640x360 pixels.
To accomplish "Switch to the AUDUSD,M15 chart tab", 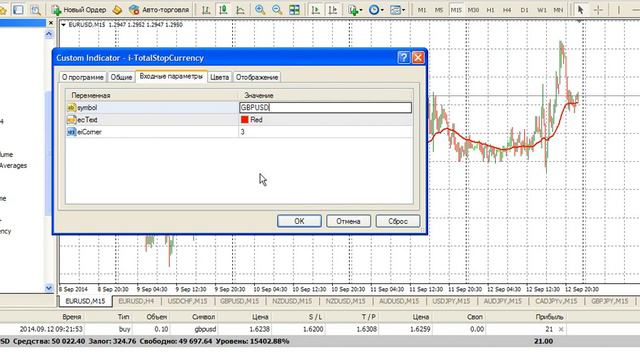I will 399,301.
